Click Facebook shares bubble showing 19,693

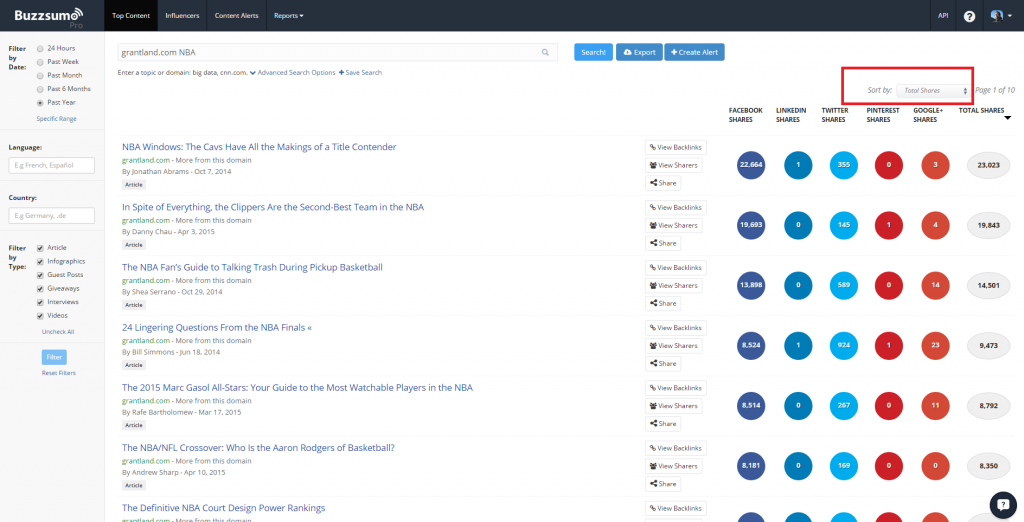pos(751,225)
